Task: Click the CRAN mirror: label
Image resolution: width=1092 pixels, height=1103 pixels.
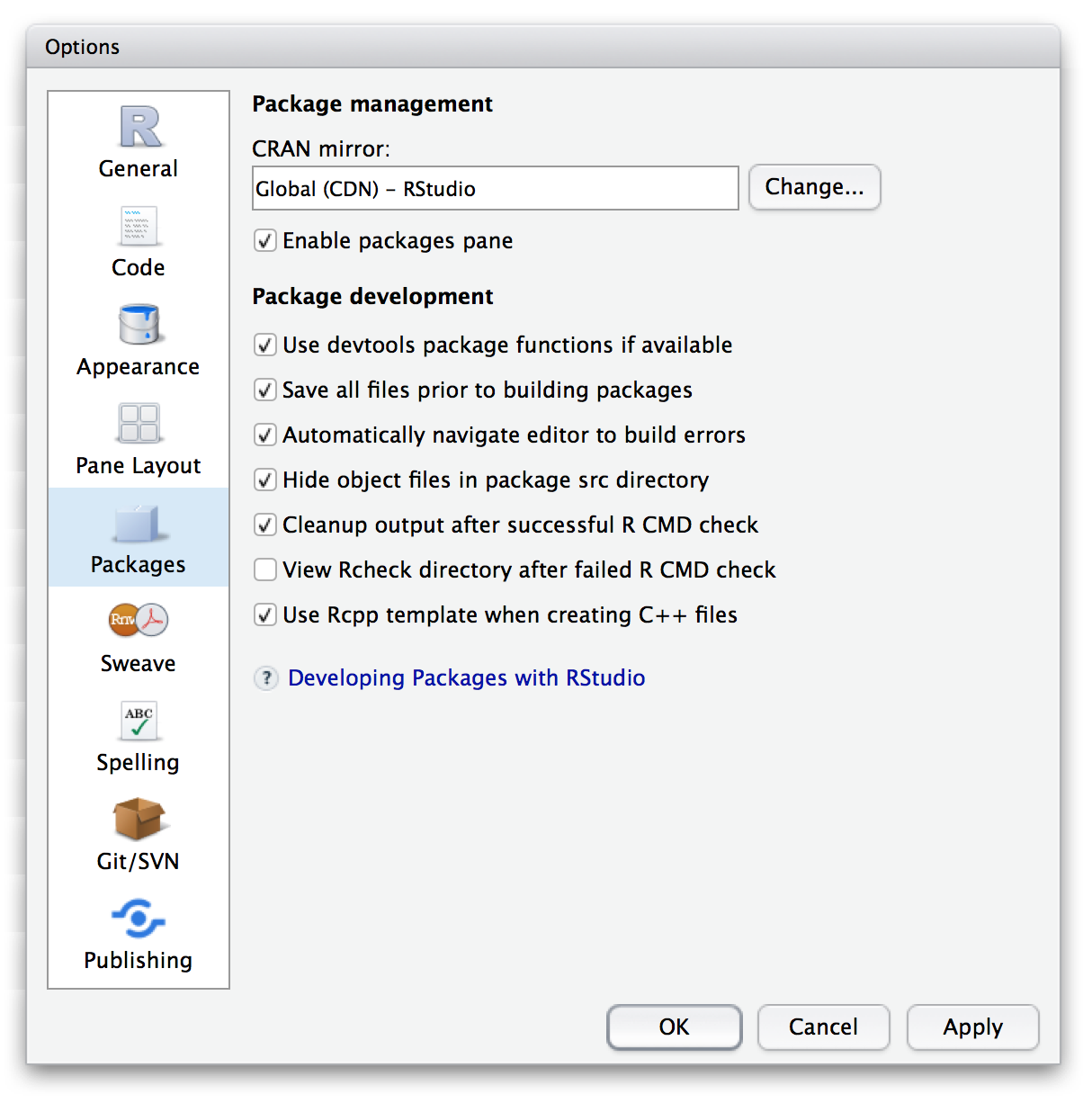Action: pos(321,148)
